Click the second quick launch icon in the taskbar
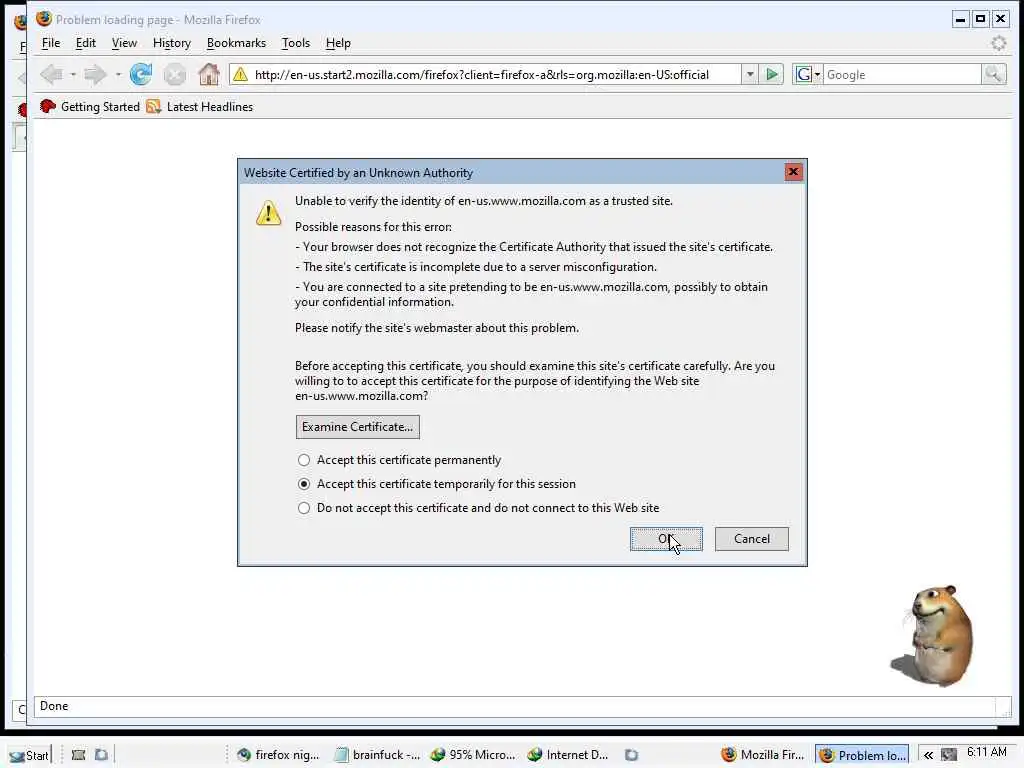Screen dimensions: 1024x768 coord(101,755)
